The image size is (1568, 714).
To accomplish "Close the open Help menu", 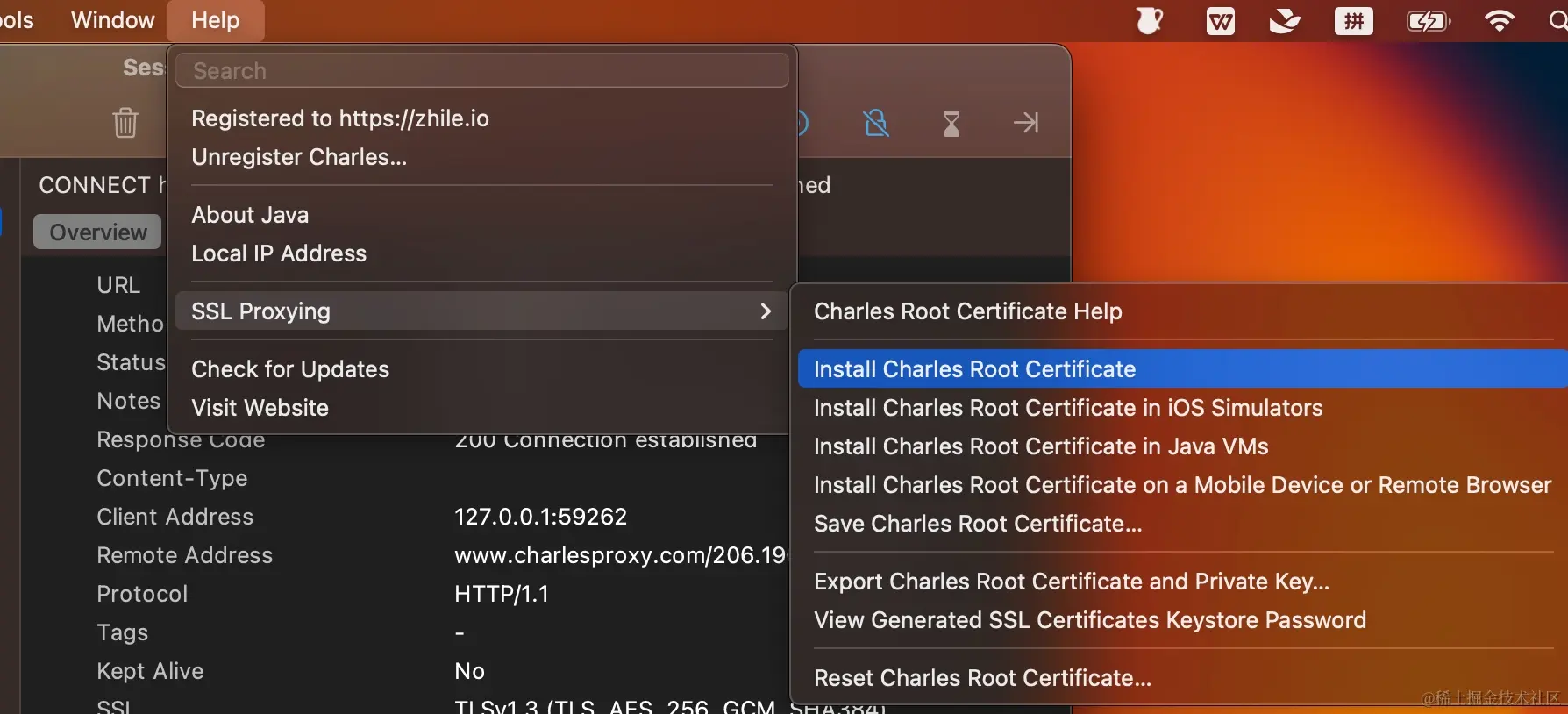I will [x=216, y=20].
